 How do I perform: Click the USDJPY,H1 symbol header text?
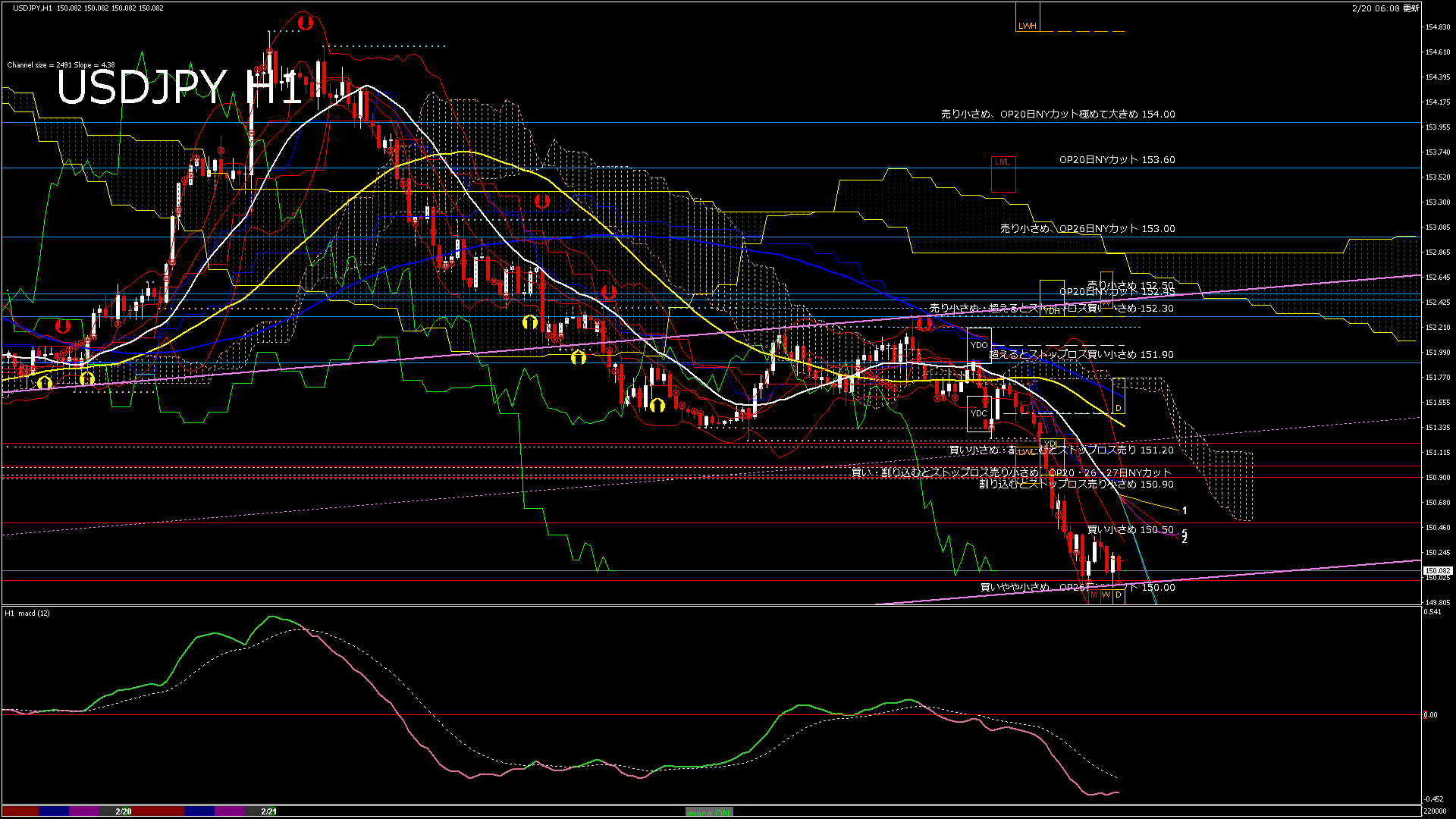coord(33,8)
